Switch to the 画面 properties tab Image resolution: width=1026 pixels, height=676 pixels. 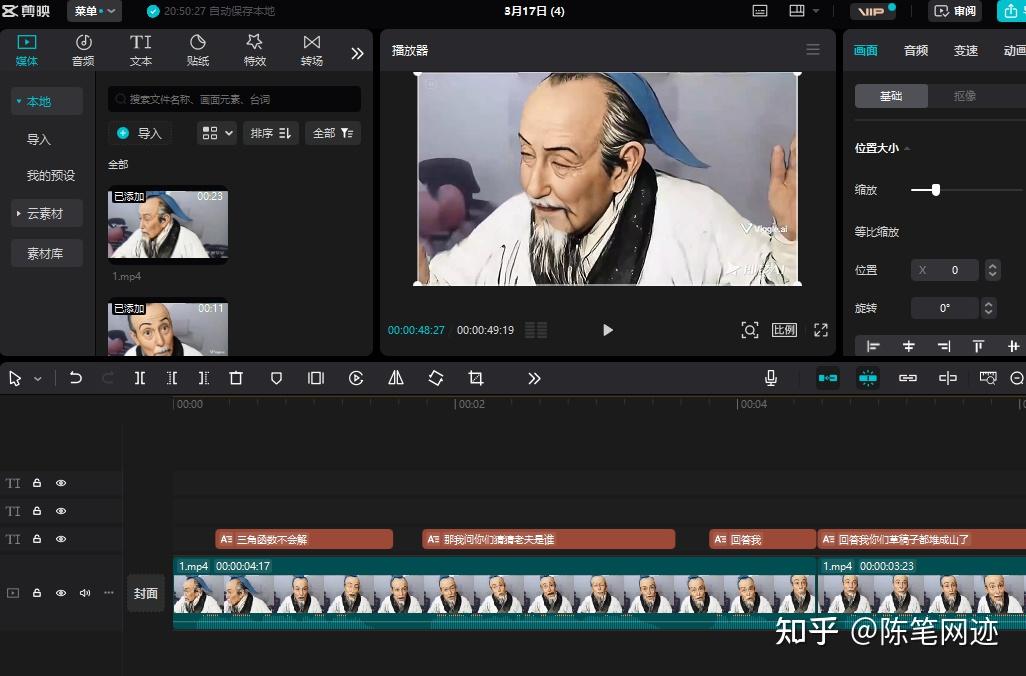click(x=866, y=50)
